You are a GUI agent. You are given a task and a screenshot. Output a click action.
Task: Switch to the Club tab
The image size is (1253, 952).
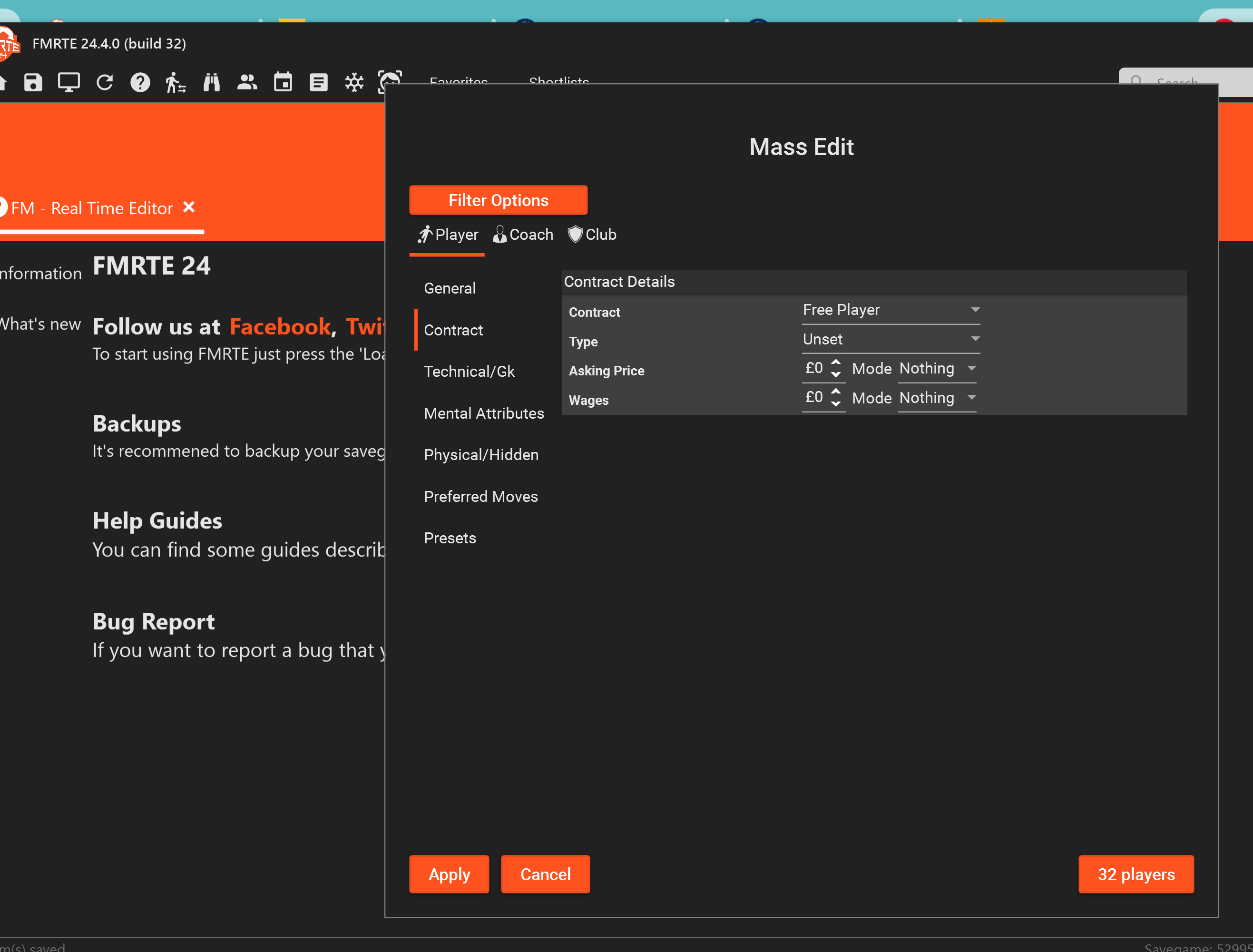click(x=592, y=235)
